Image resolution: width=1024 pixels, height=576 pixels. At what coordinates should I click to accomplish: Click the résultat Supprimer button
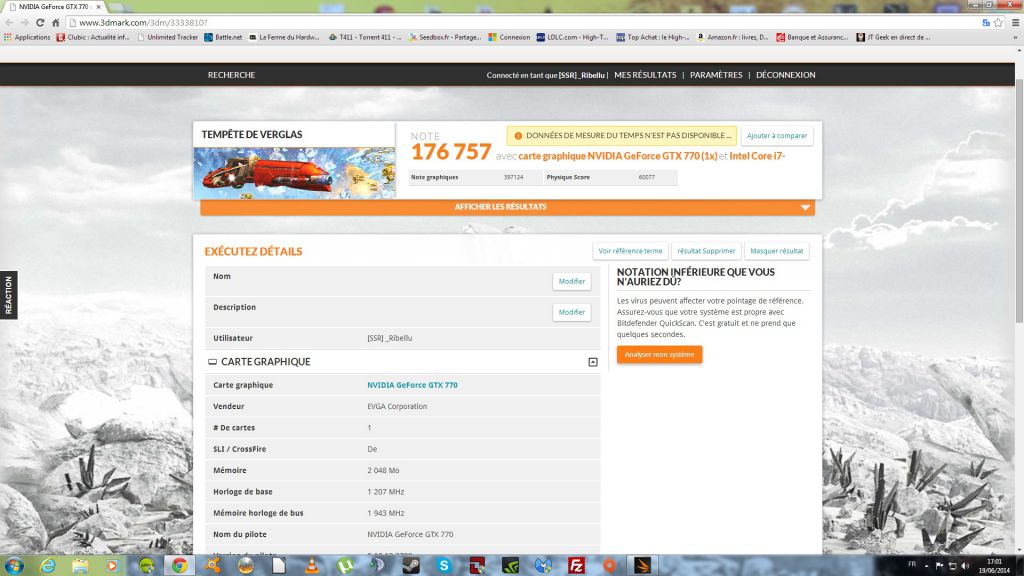point(706,251)
